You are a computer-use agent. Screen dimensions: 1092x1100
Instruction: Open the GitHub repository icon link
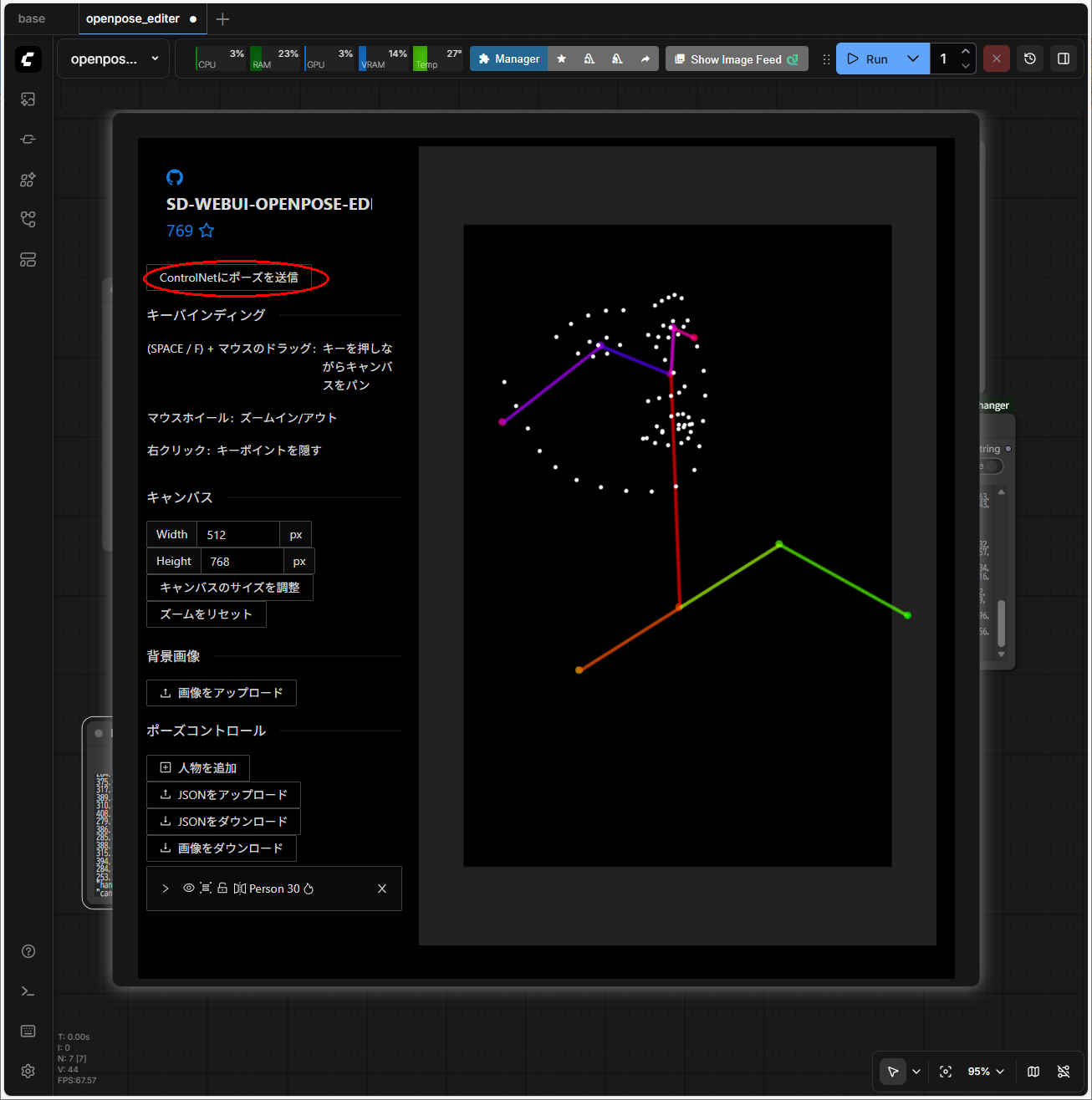coord(175,177)
